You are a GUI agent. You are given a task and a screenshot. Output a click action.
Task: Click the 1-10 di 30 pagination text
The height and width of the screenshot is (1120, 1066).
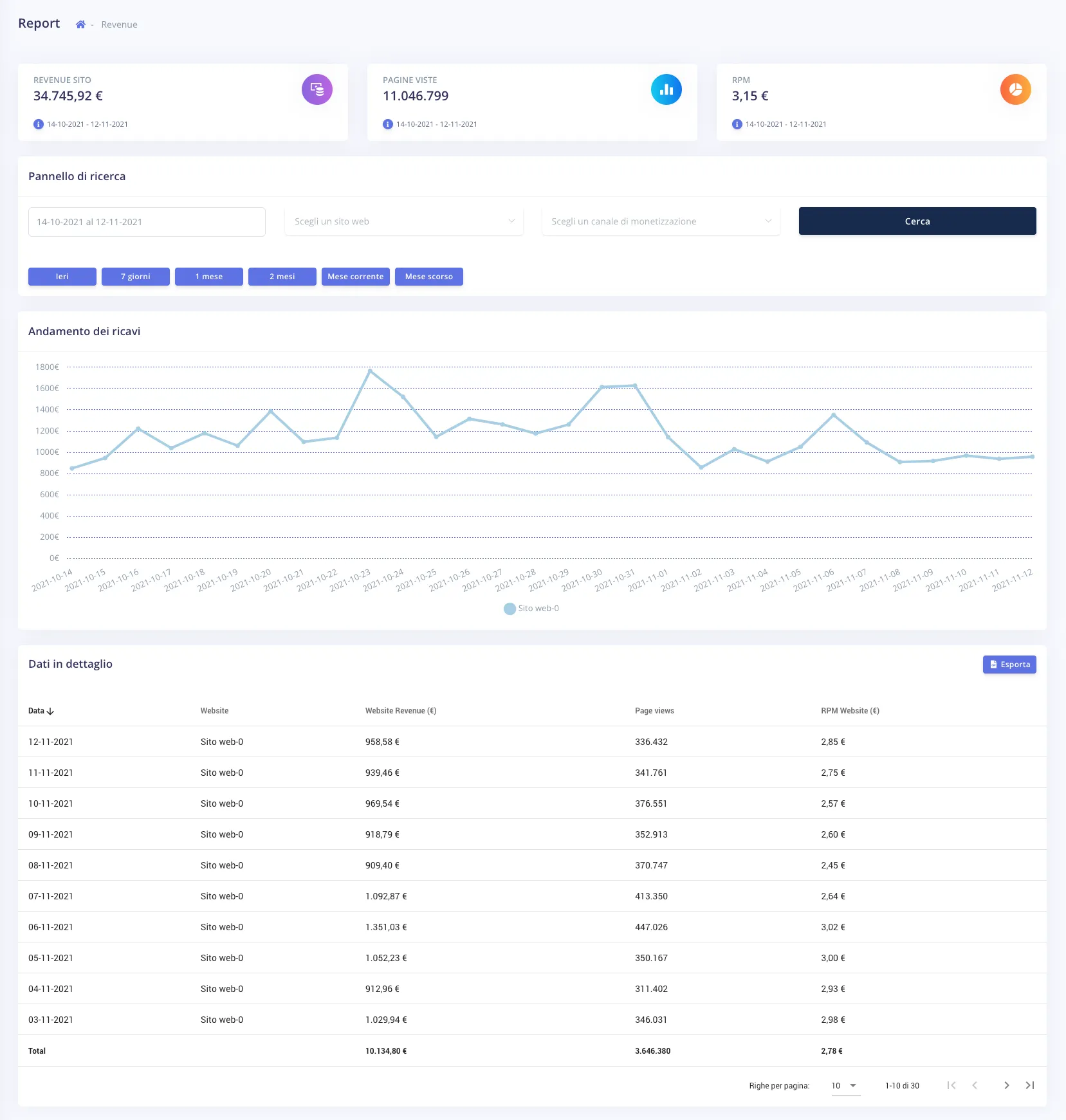tap(902, 1086)
